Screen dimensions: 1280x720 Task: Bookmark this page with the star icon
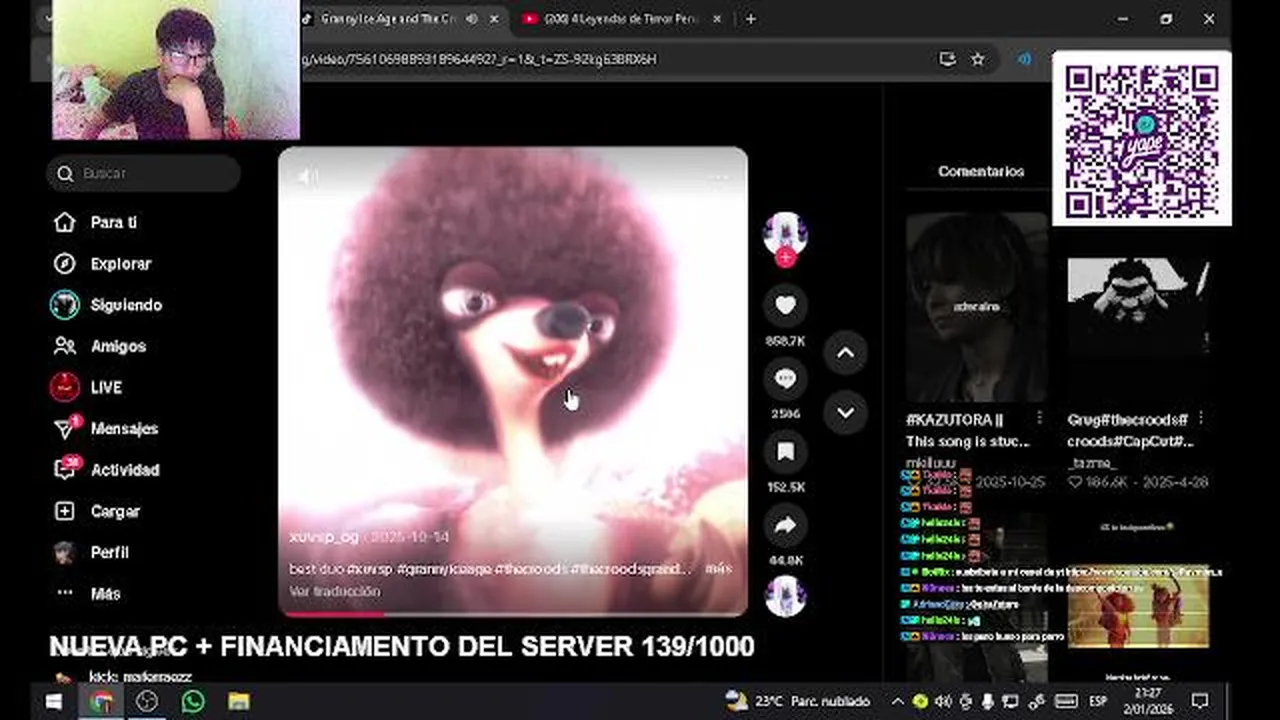coord(978,59)
